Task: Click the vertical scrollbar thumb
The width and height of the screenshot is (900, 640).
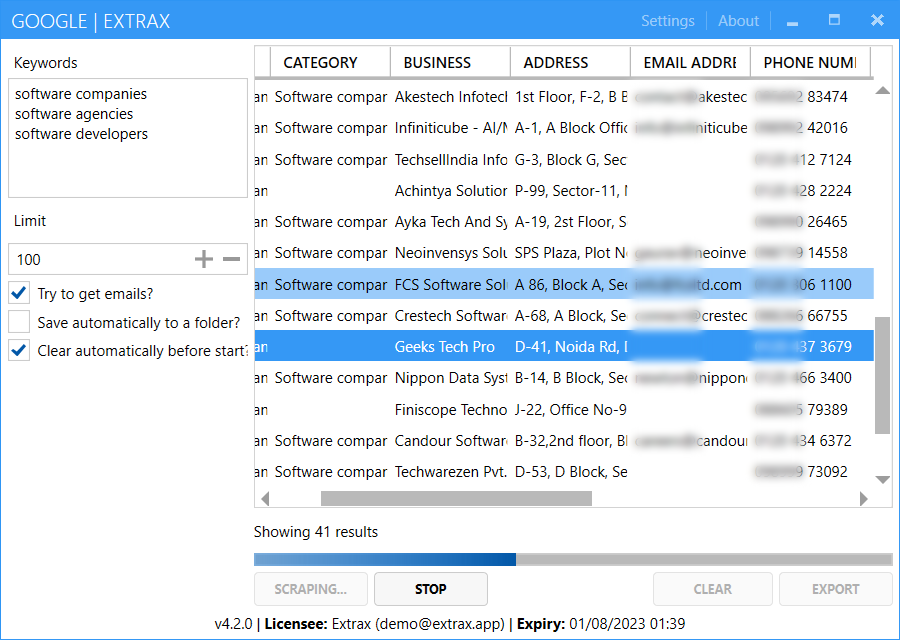Action: 882,375
